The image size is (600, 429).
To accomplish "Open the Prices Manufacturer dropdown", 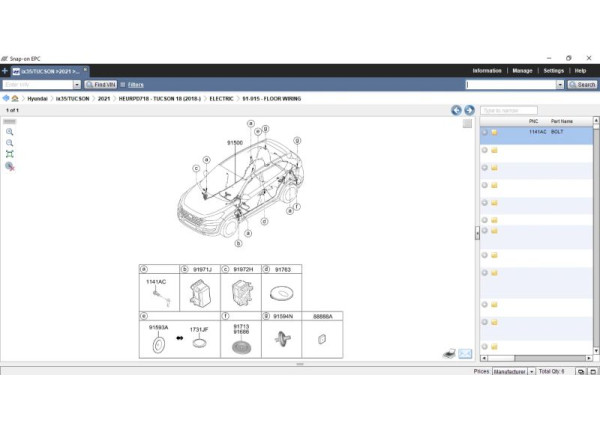I will [x=532, y=371].
